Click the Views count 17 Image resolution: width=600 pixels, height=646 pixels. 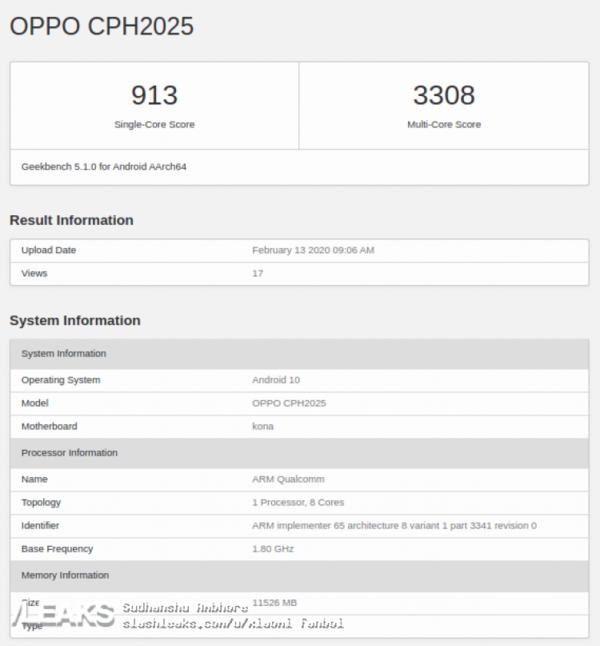coord(258,273)
